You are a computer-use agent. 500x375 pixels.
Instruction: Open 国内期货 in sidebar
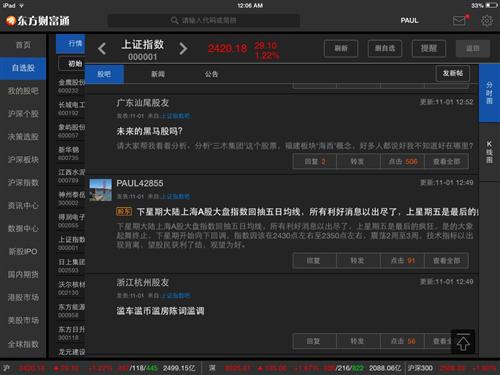23,275
